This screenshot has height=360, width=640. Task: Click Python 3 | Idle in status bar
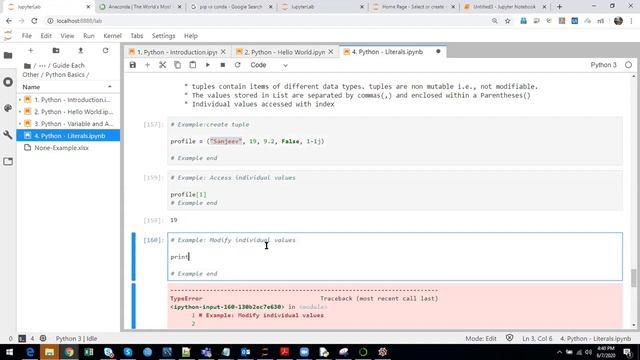76,339
